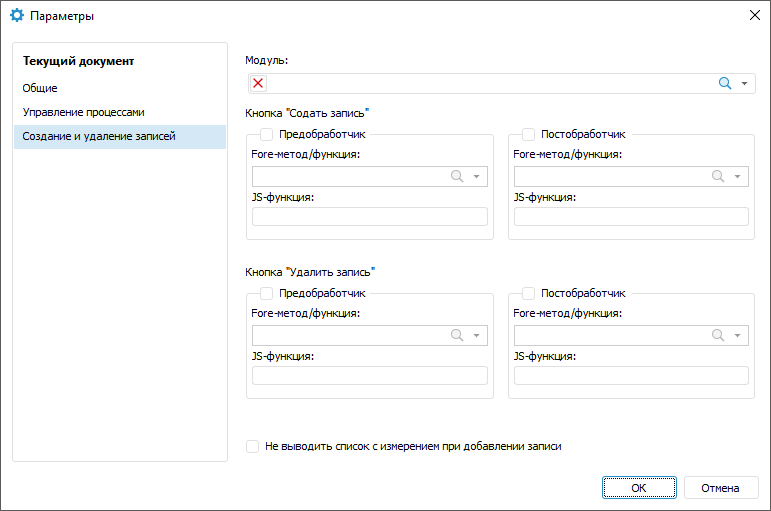Click search icon in Содать запись Постобработчик Fore-метод
The image size is (771, 511).
pos(718,176)
